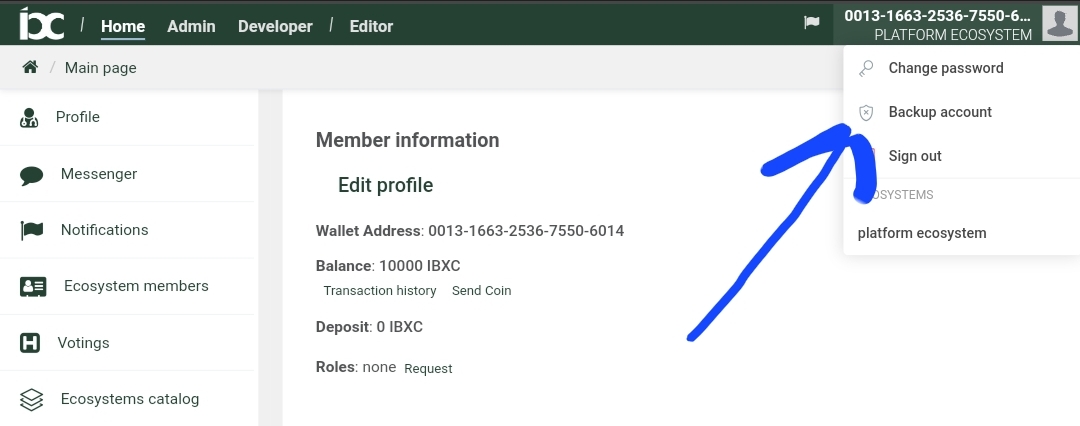
Task: Click the Messenger speech bubble icon
Action: click(32, 175)
